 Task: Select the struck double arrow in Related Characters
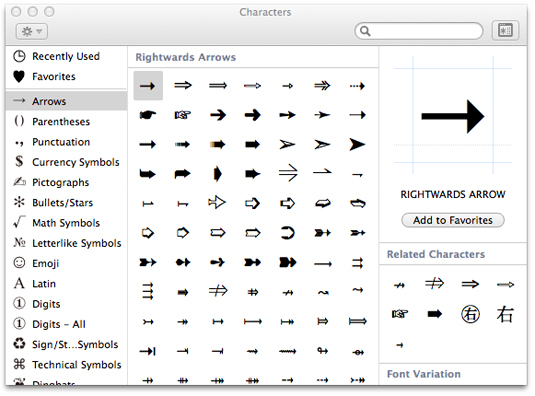tap(434, 283)
